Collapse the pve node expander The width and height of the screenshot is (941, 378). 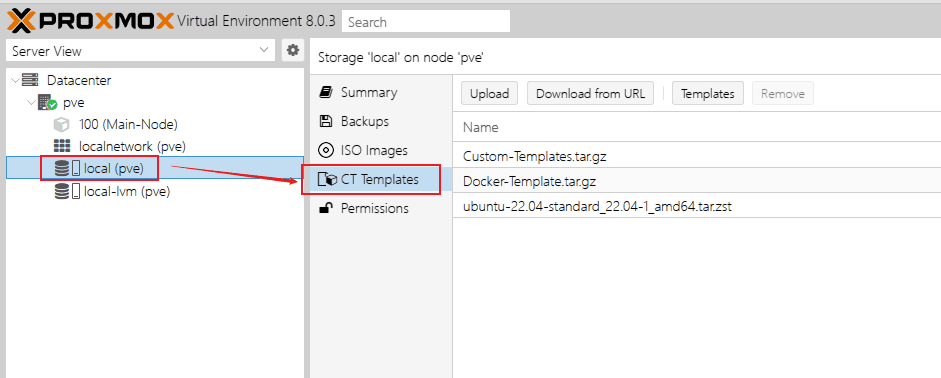pos(31,103)
